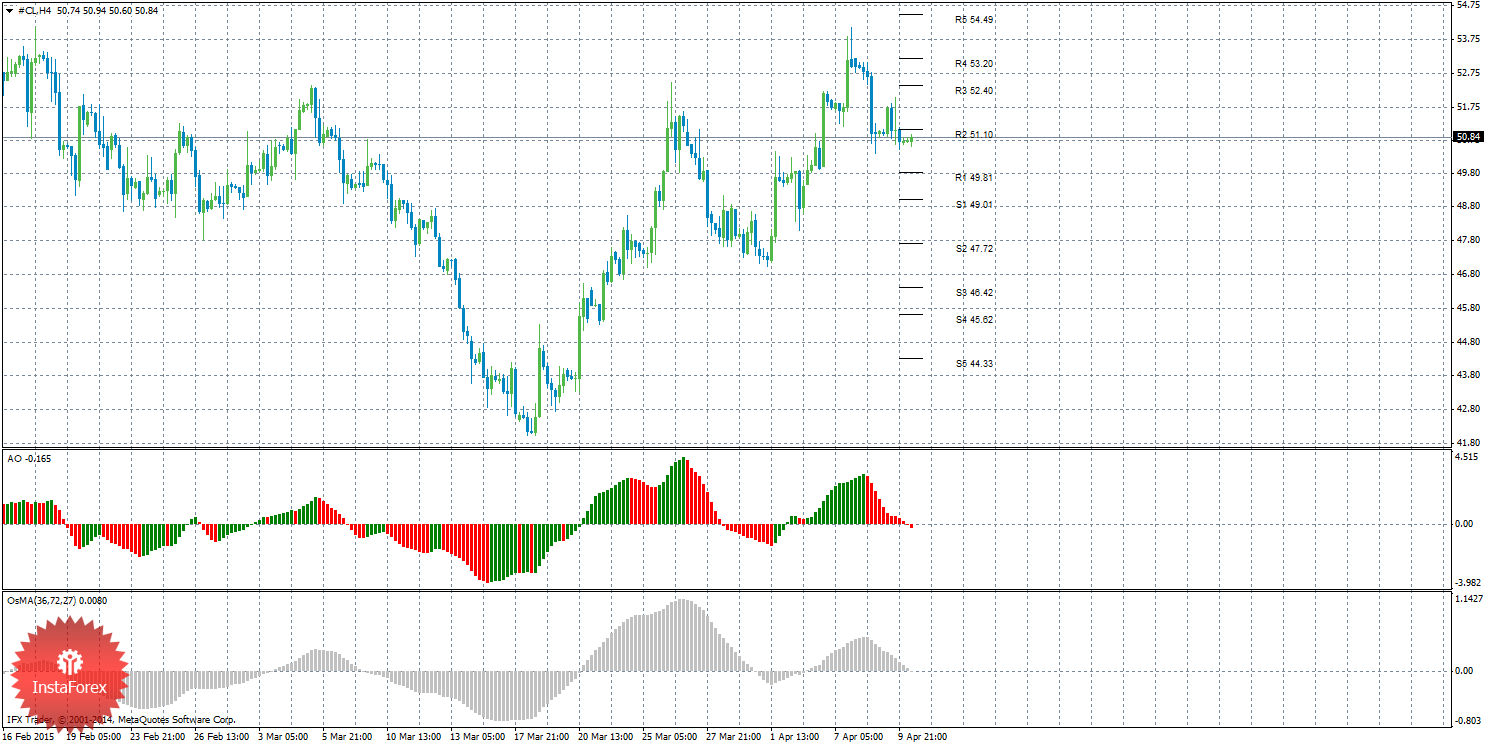1491x745 pixels.
Task: Select the 19 Feb 05:00 time label
Action: (x=94, y=737)
